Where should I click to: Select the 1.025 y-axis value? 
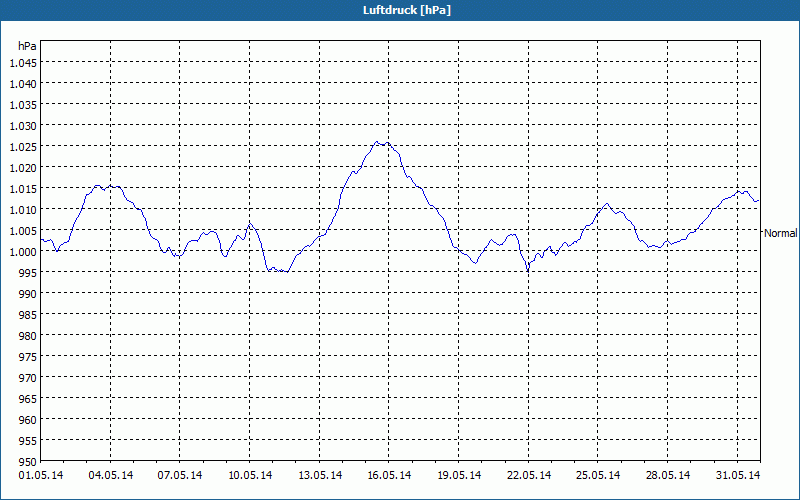click(23, 147)
